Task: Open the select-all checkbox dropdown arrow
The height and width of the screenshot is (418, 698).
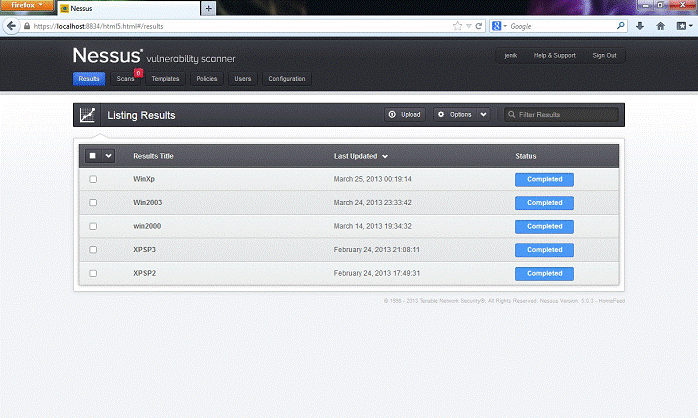Action: click(108, 156)
